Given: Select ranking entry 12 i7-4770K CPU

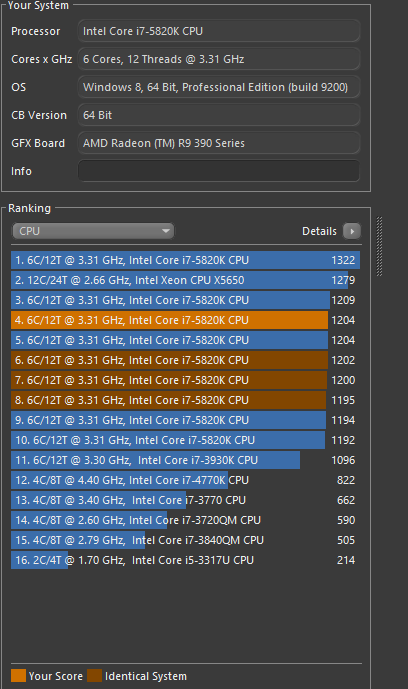Looking at the screenshot, I should (x=185, y=480).
